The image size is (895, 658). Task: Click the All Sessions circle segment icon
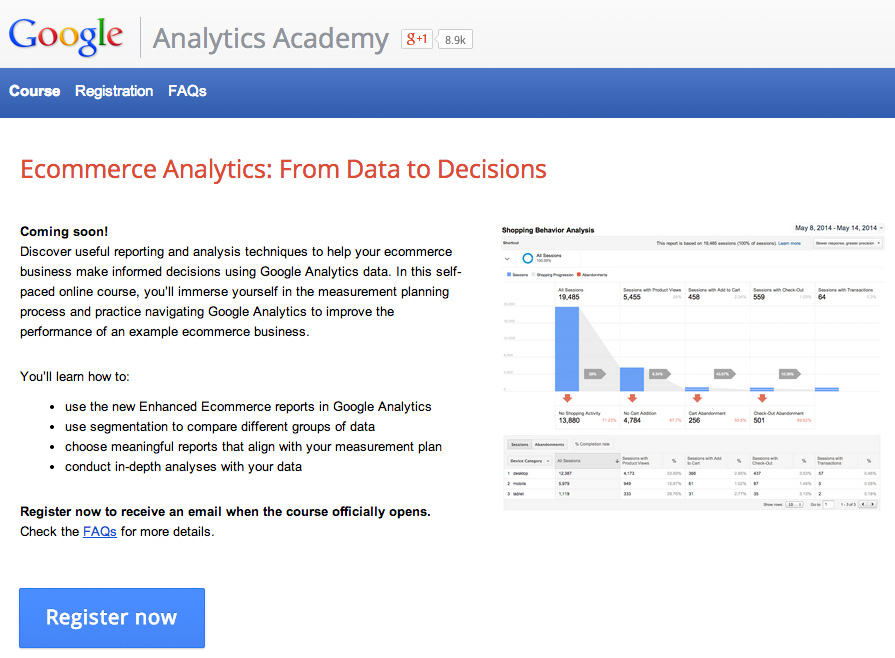(527, 258)
